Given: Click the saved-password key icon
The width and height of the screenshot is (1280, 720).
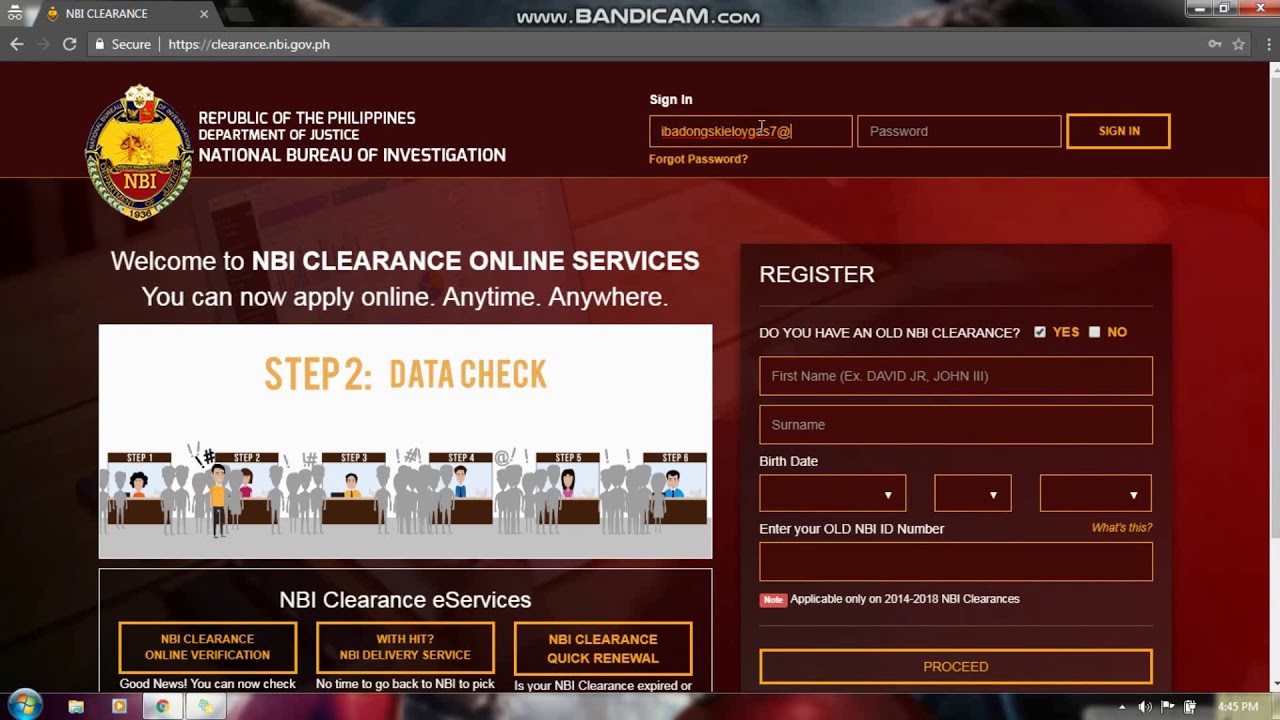Looking at the screenshot, I should [1215, 44].
